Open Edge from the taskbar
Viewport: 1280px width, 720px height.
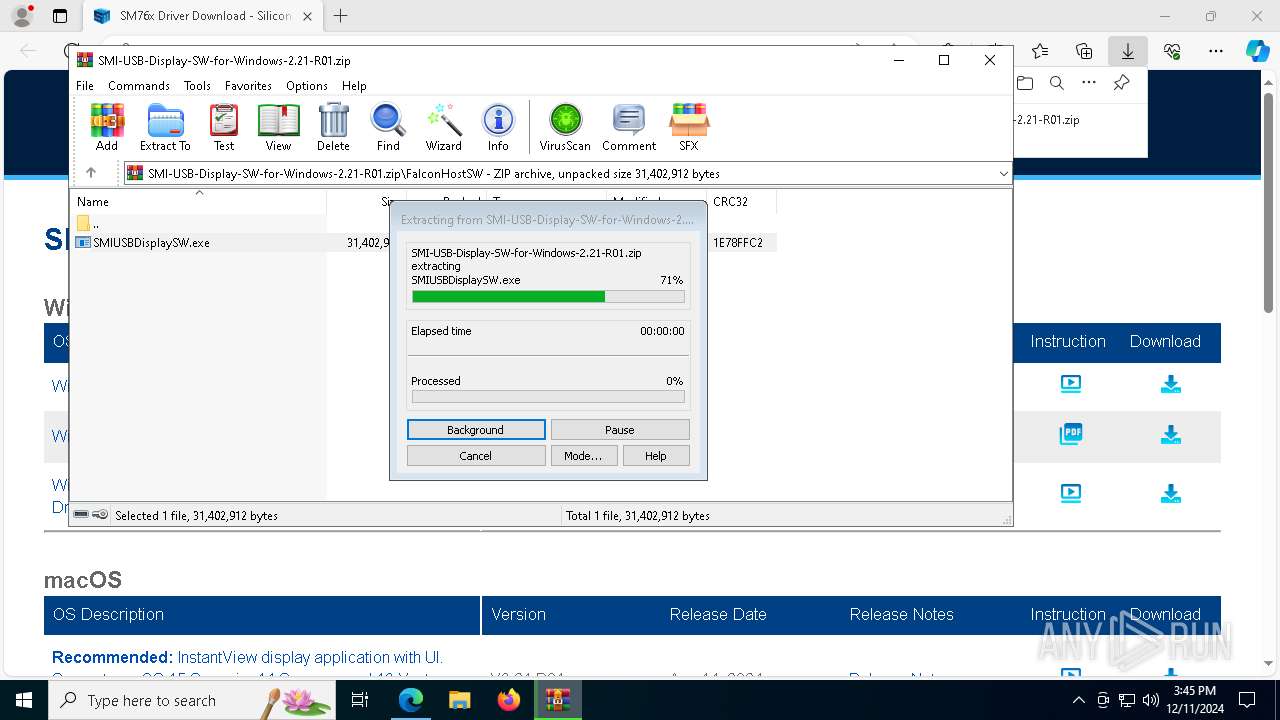click(x=411, y=700)
